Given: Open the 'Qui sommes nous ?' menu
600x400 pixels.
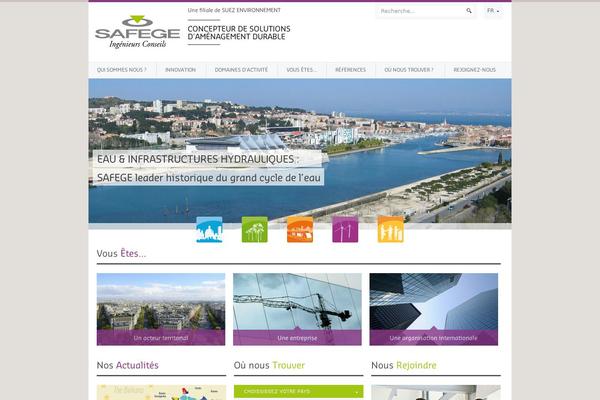Looking at the screenshot, I should click(122, 70).
